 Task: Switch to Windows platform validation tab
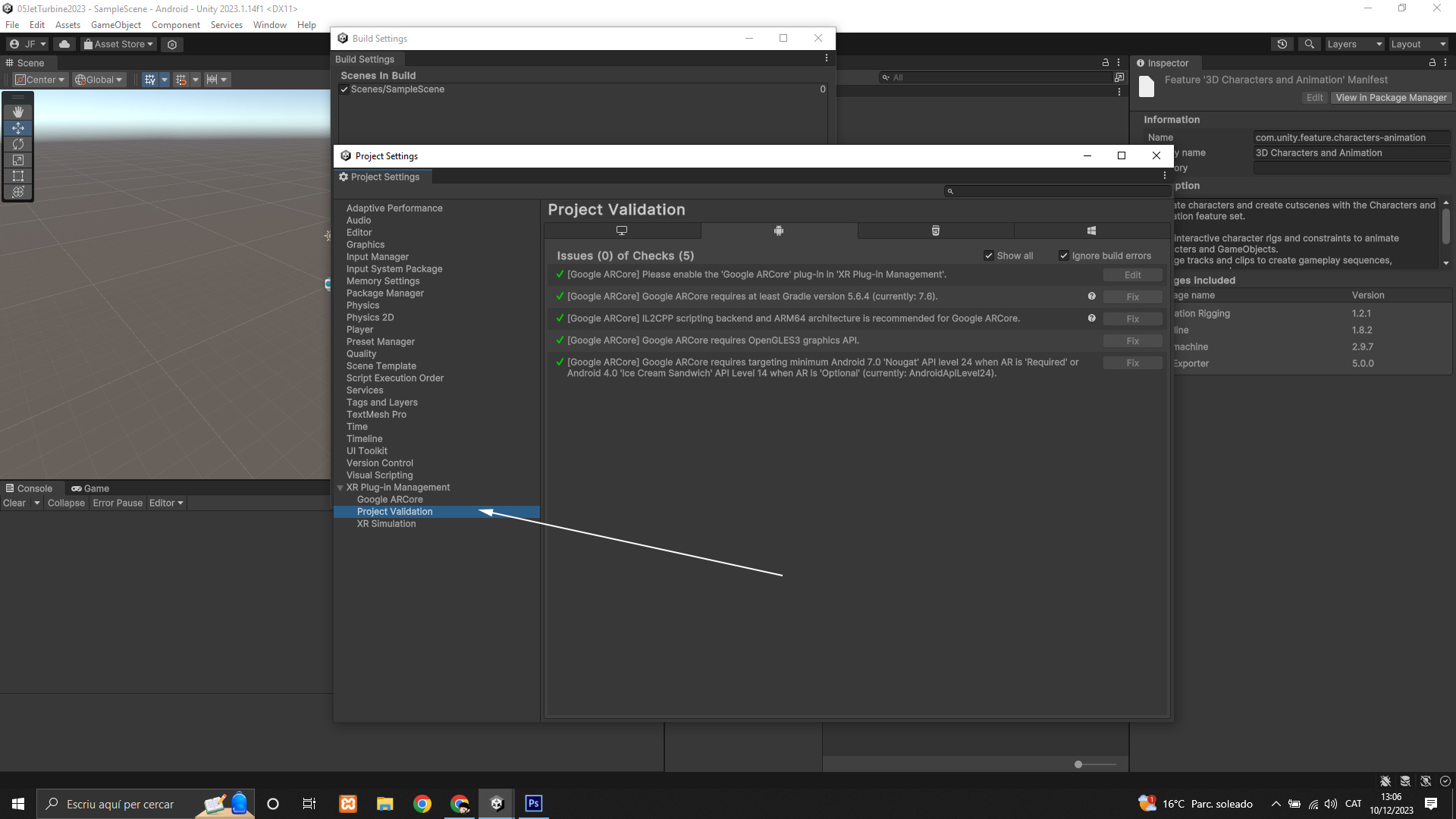[1091, 231]
